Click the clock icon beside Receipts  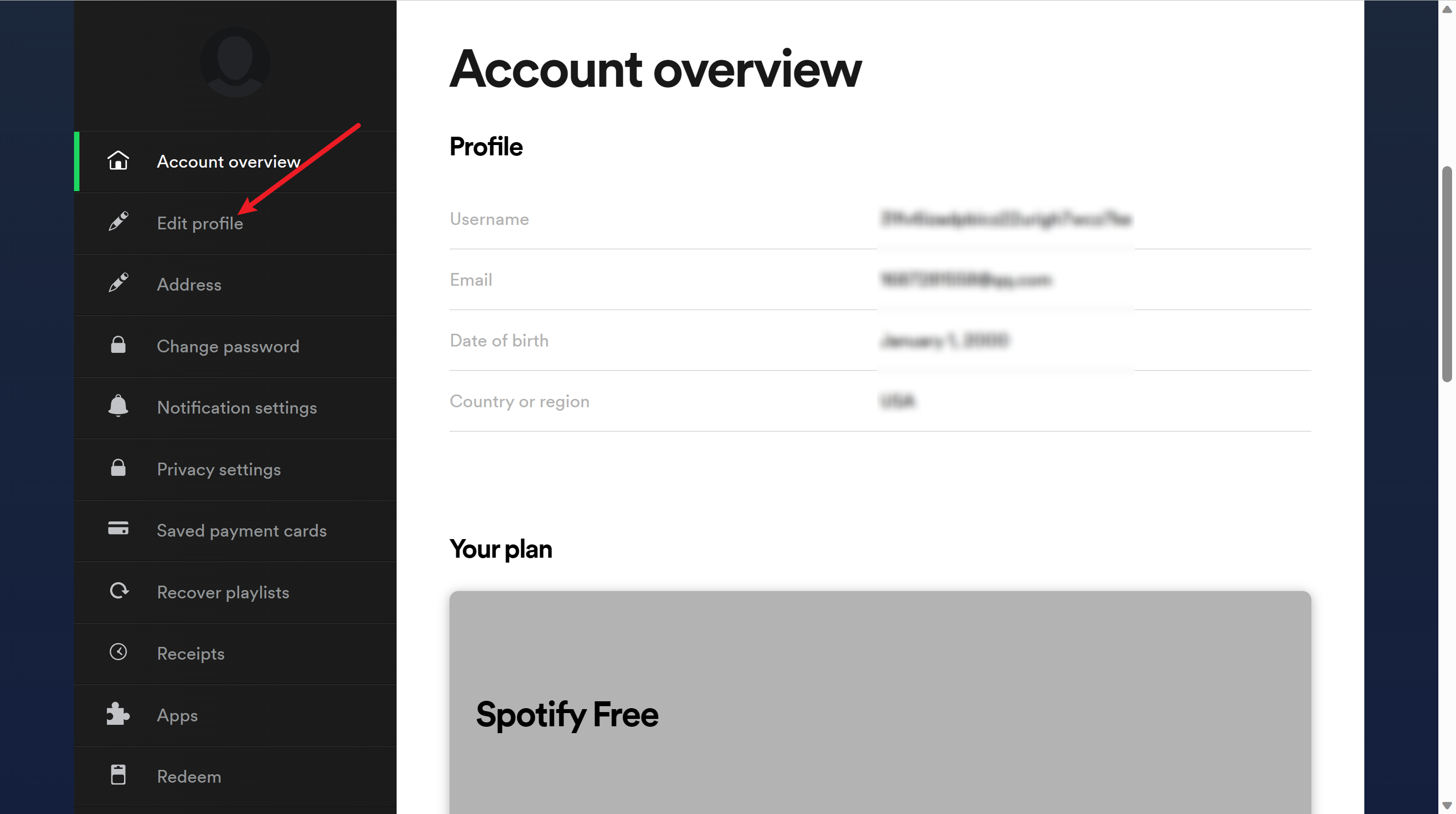(119, 652)
